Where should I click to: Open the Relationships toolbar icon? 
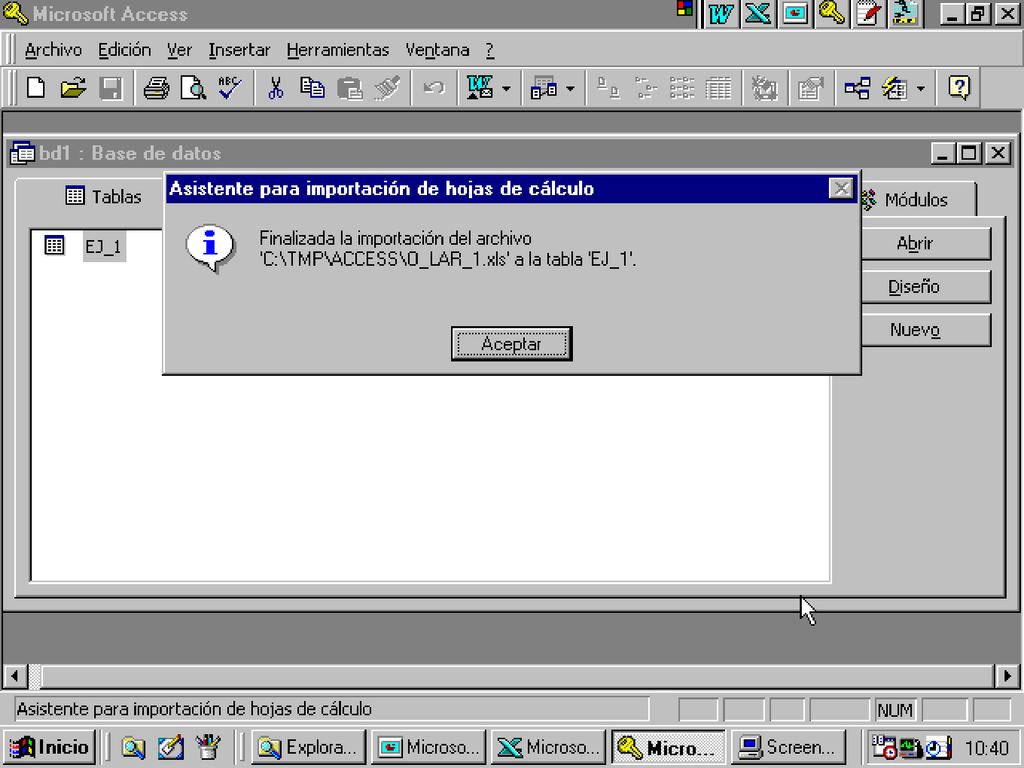[x=857, y=88]
